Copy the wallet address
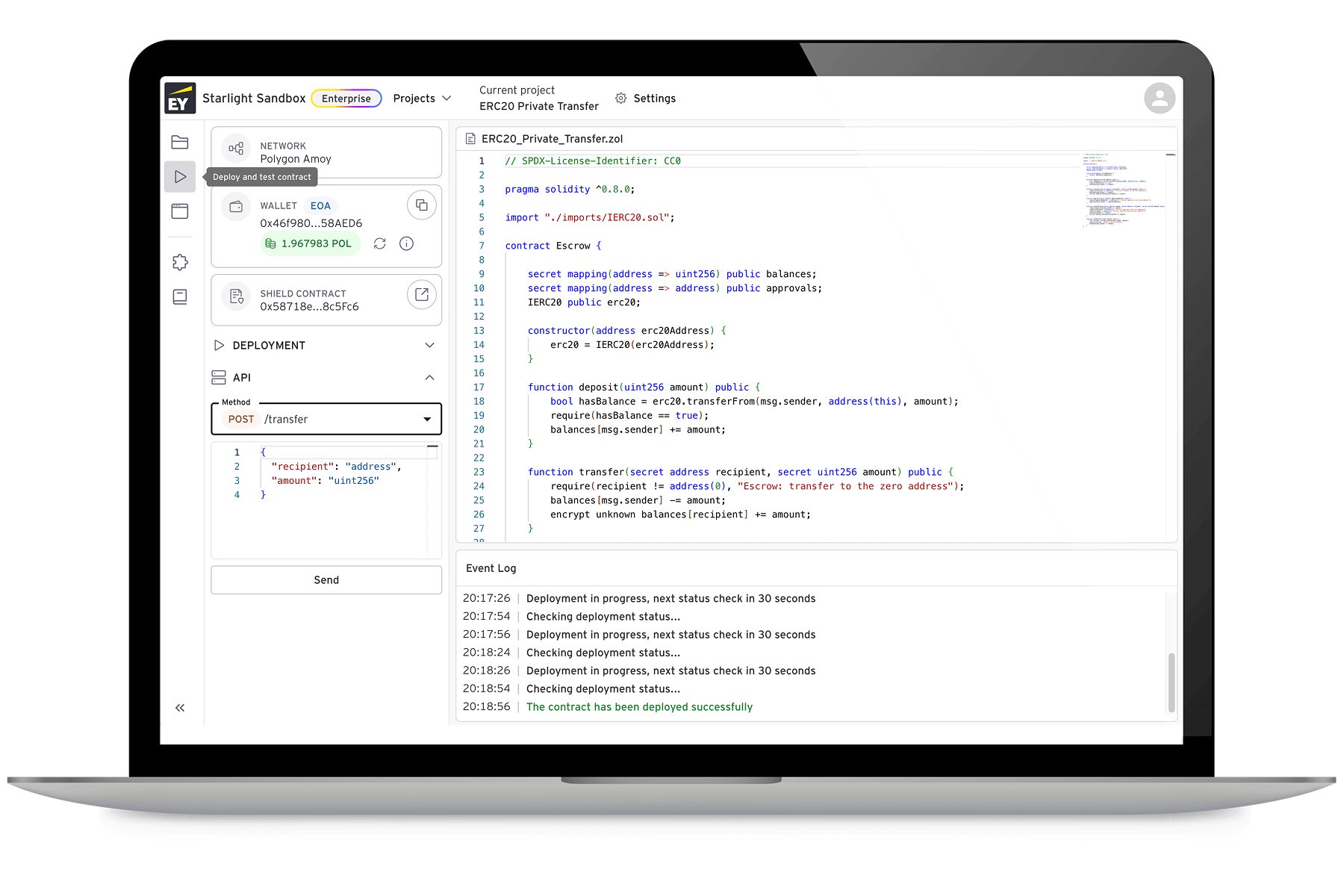This screenshot has height=896, width=1344. (x=422, y=205)
